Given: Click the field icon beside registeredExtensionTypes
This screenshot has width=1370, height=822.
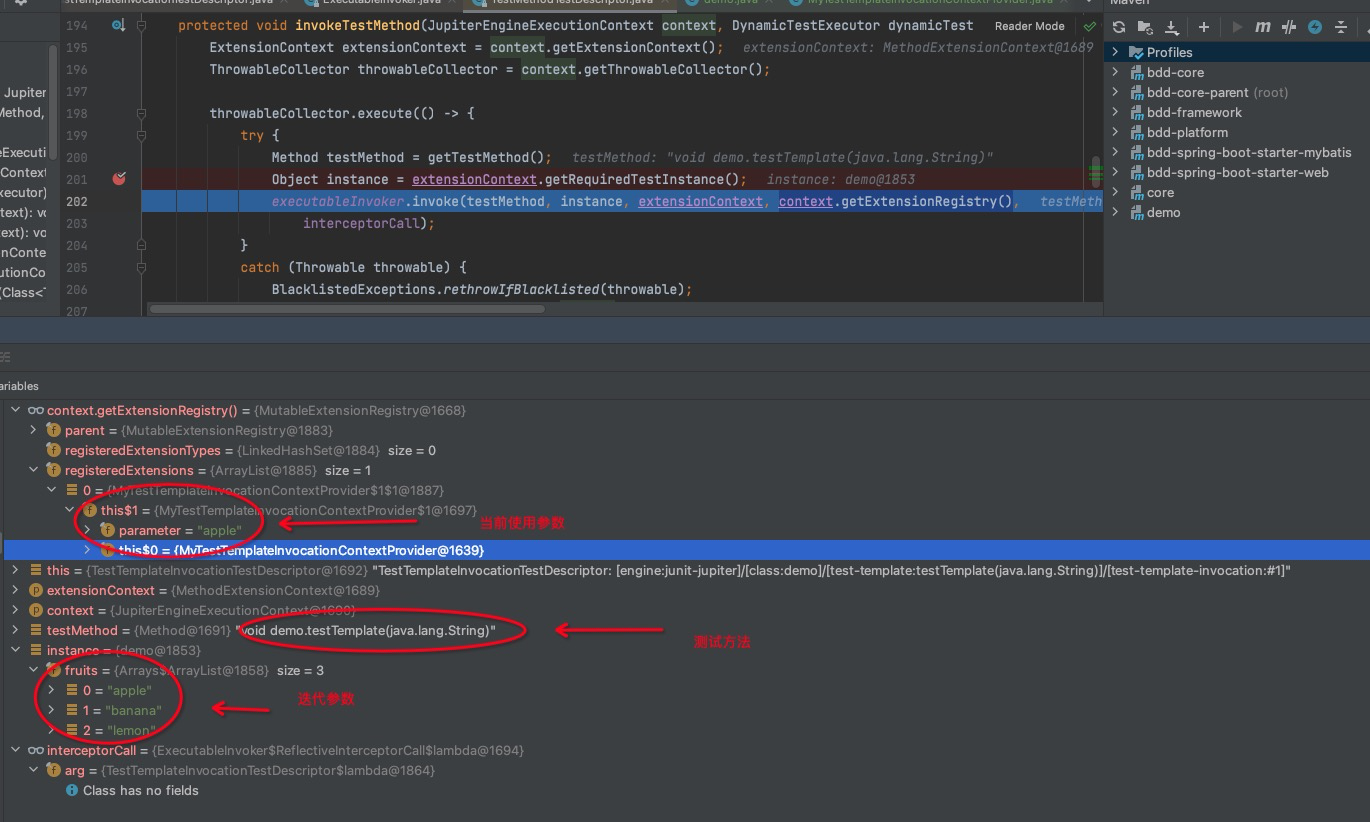Looking at the screenshot, I should coord(54,450).
